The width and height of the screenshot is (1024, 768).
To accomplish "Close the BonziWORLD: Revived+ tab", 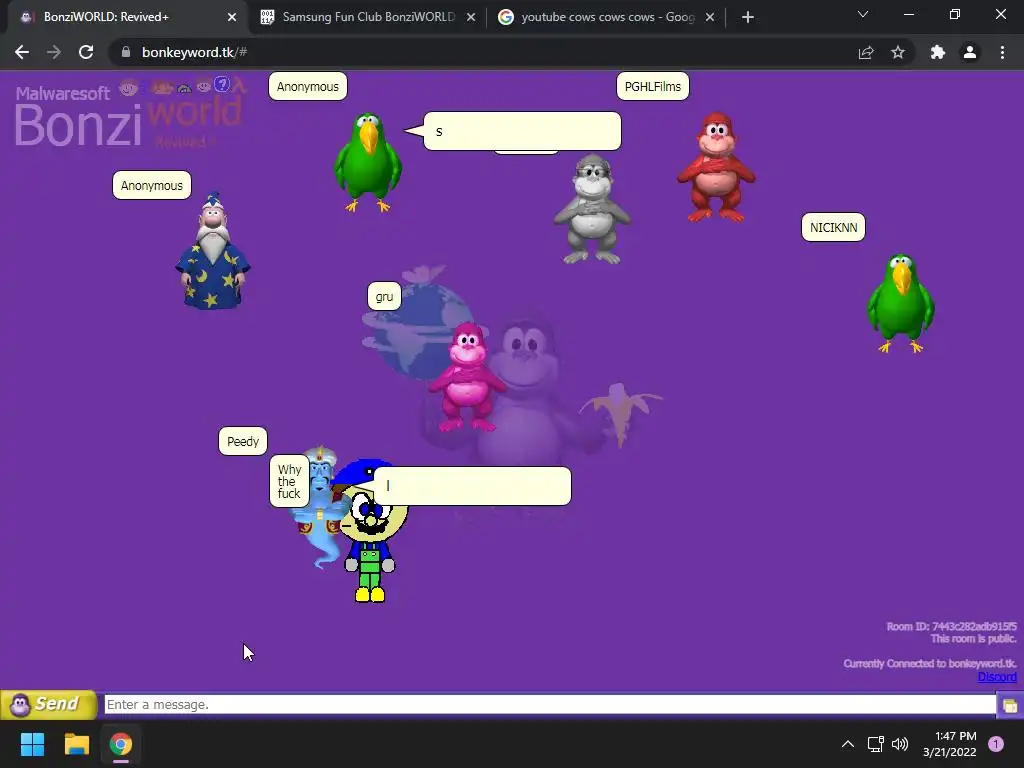I will click(x=232, y=17).
